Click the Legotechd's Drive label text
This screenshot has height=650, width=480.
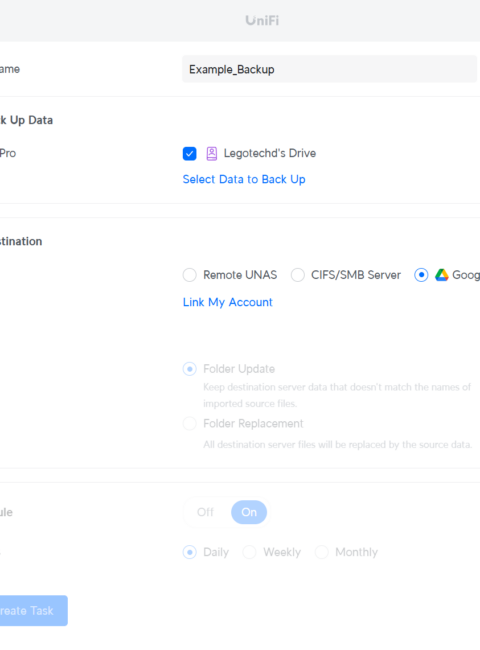270,153
